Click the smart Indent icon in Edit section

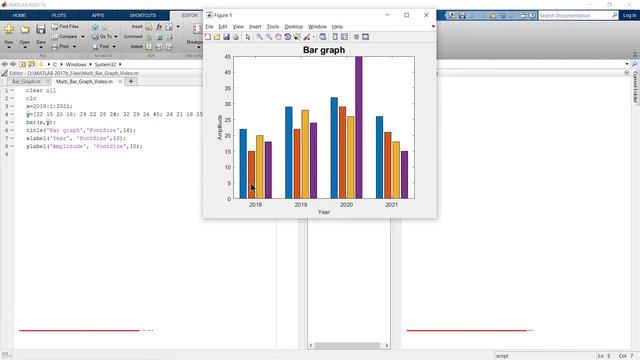149,47
